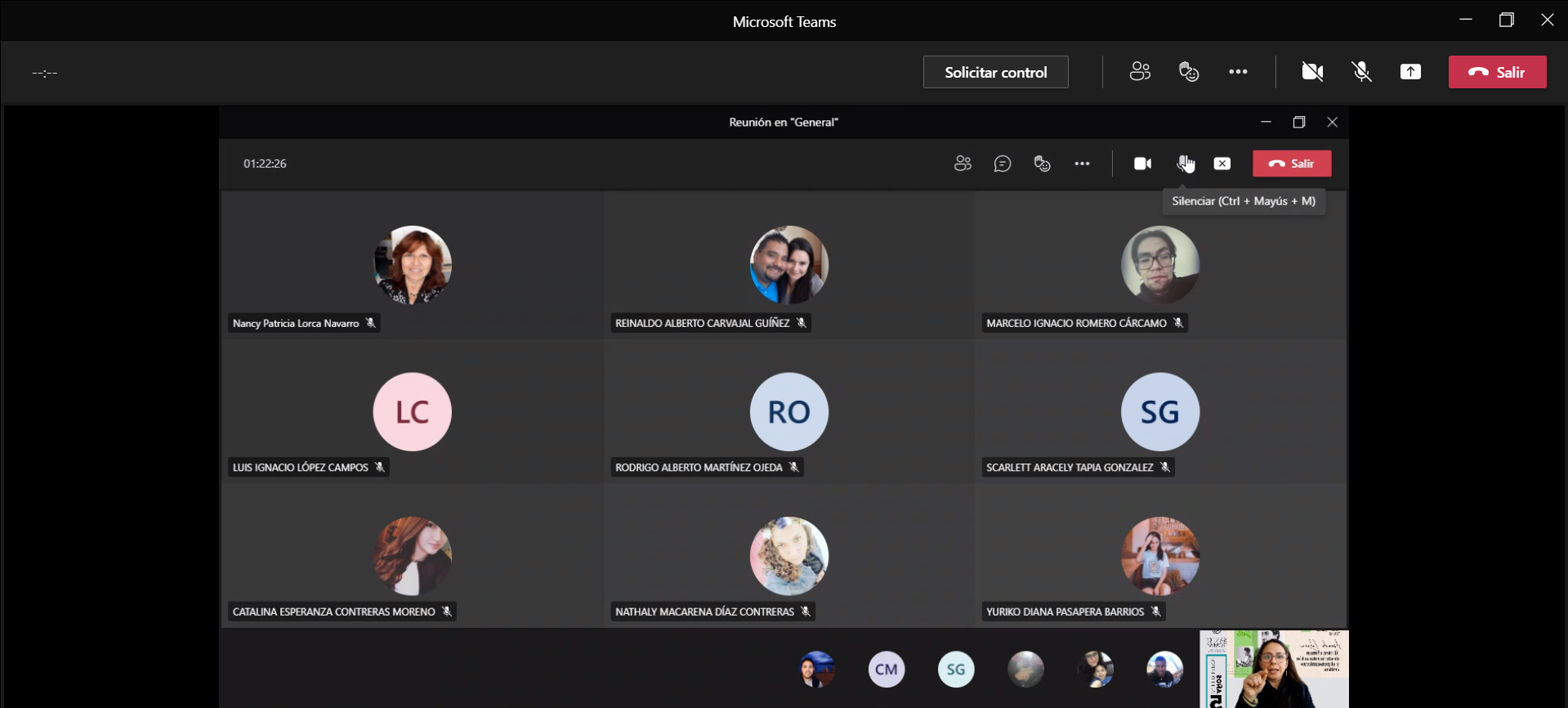Click muted mic icon beside Luis Ignacio
The image size is (1568, 708).
tap(380, 468)
